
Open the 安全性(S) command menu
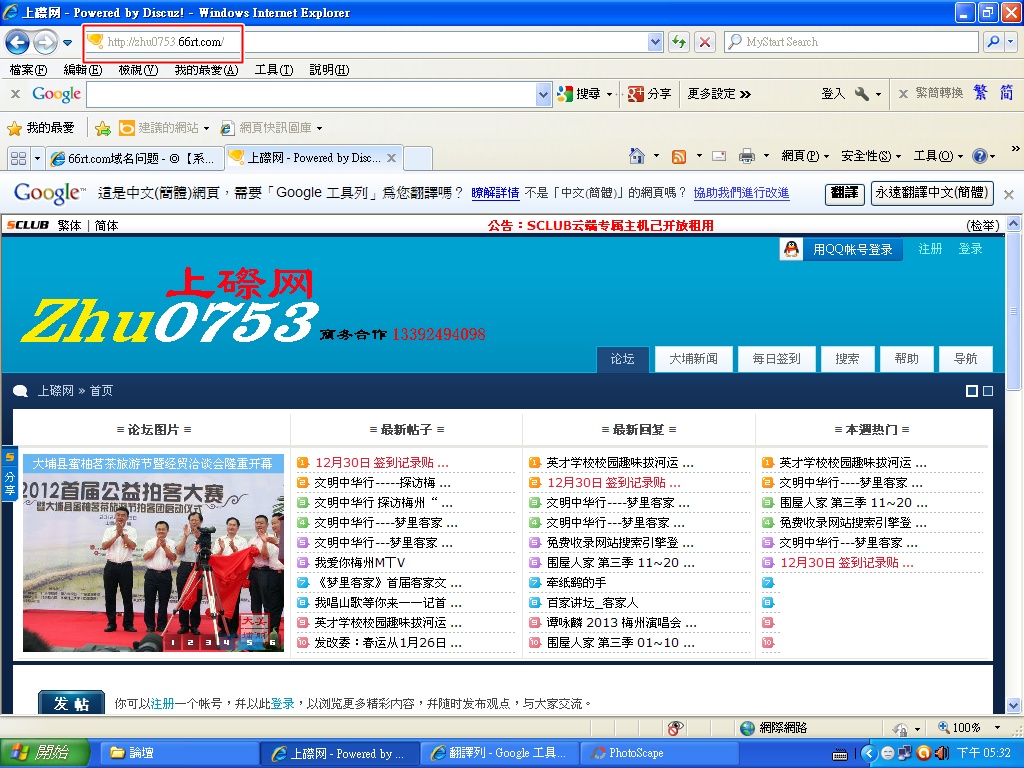[x=871, y=156]
